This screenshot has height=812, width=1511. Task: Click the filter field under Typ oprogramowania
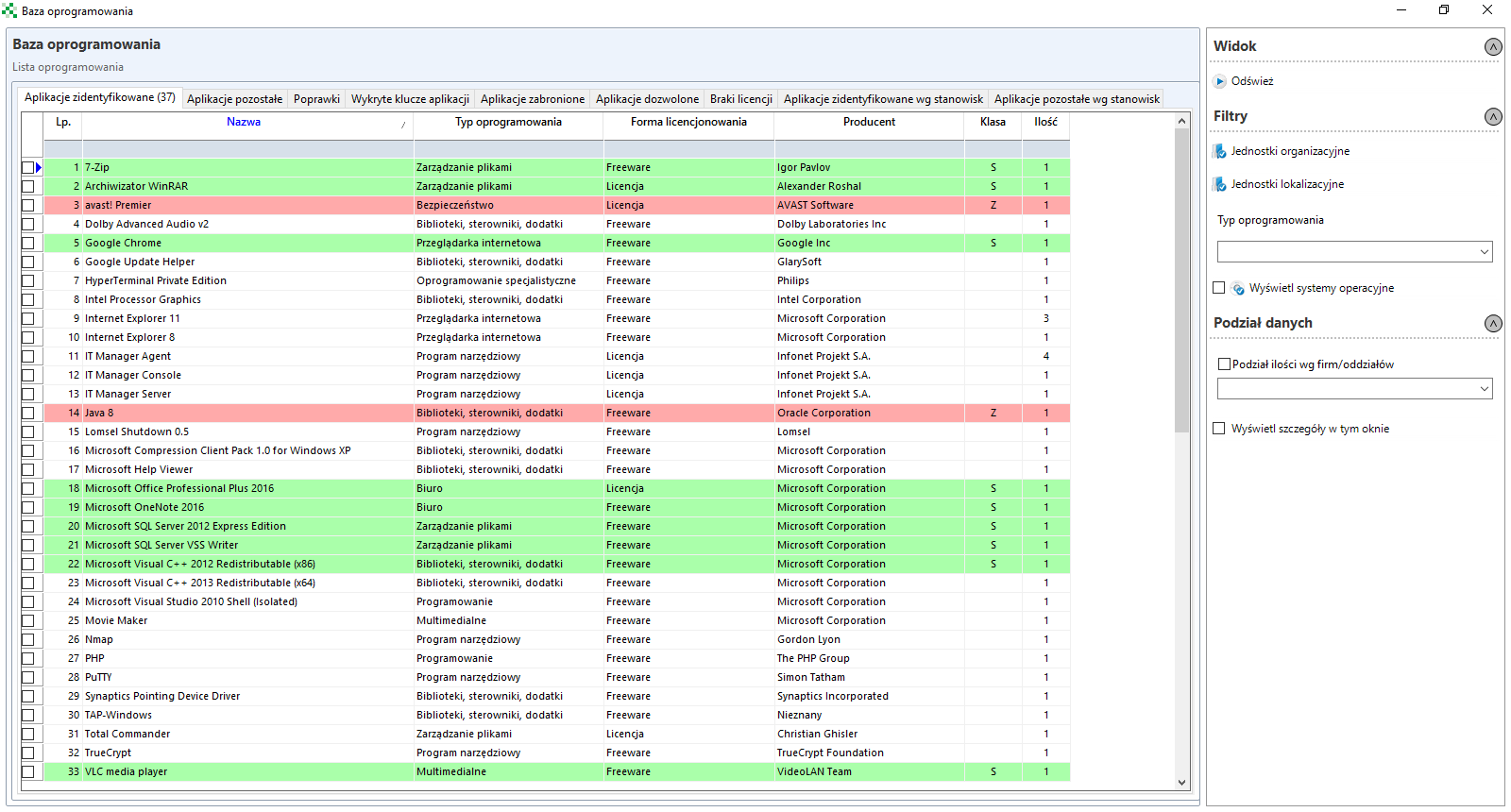[x=509, y=149]
